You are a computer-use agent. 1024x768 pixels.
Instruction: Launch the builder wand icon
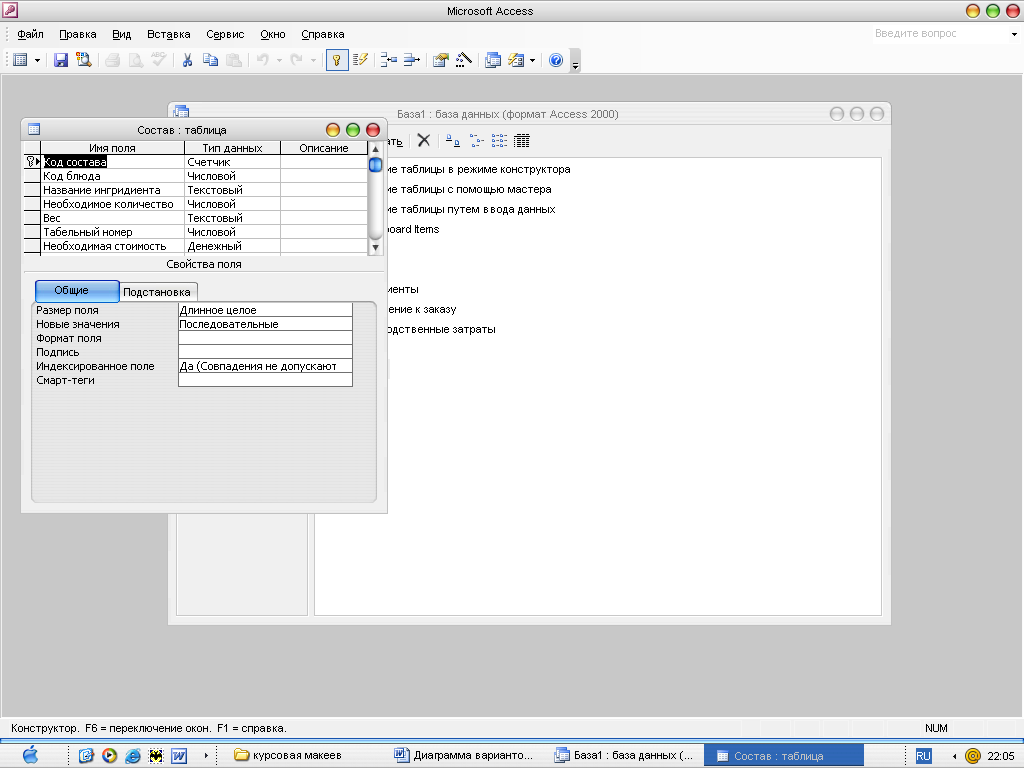click(464, 60)
